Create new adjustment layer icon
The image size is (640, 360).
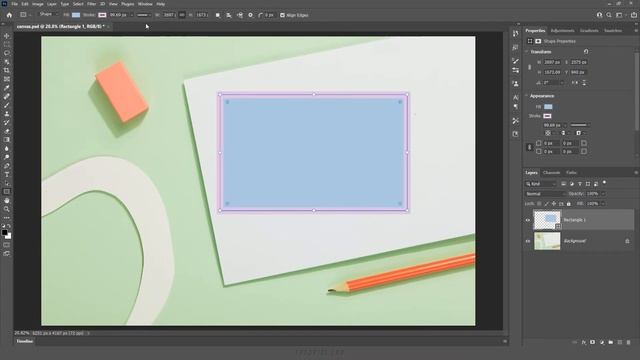[x=602, y=342]
